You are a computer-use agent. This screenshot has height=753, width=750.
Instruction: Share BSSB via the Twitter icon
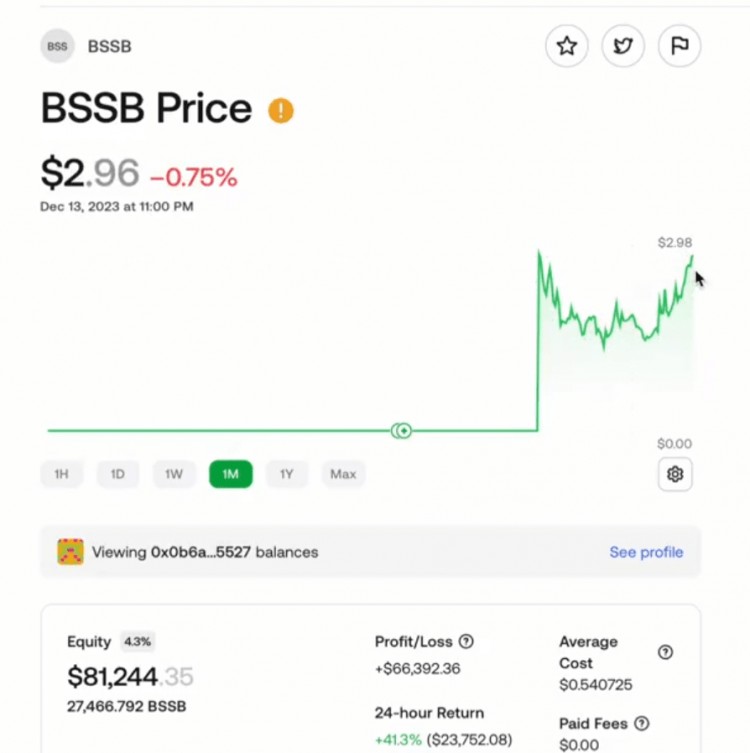pos(623,46)
